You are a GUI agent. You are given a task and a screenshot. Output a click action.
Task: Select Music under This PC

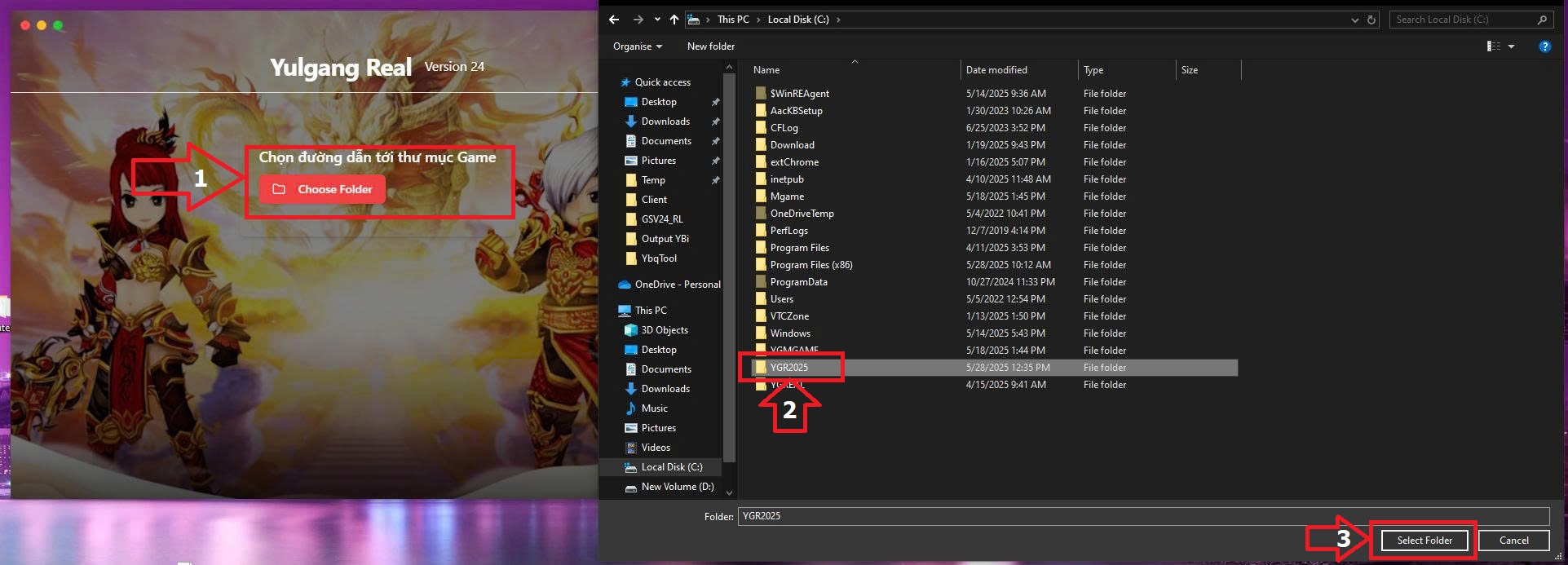click(x=654, y=408)
